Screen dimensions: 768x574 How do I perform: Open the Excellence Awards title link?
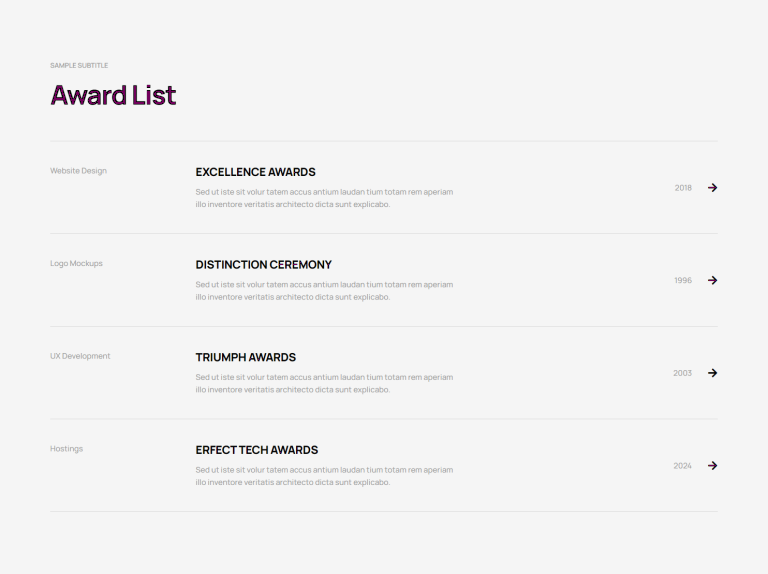point(256,172)
